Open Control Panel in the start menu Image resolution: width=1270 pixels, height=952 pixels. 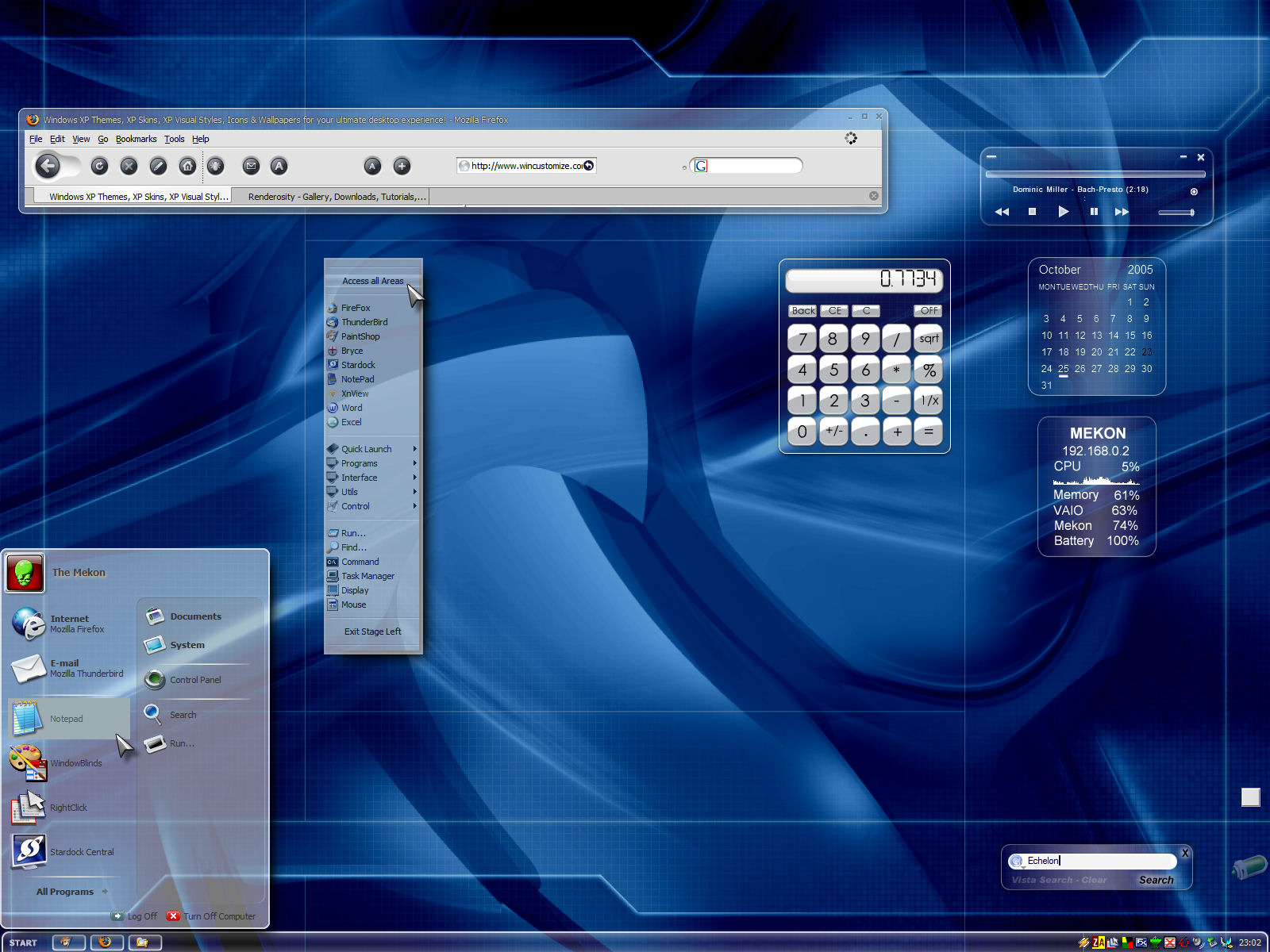pos(196,680)
